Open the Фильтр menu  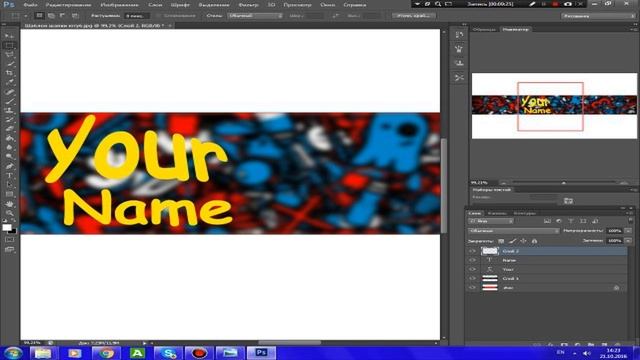[x=248, y=5]
